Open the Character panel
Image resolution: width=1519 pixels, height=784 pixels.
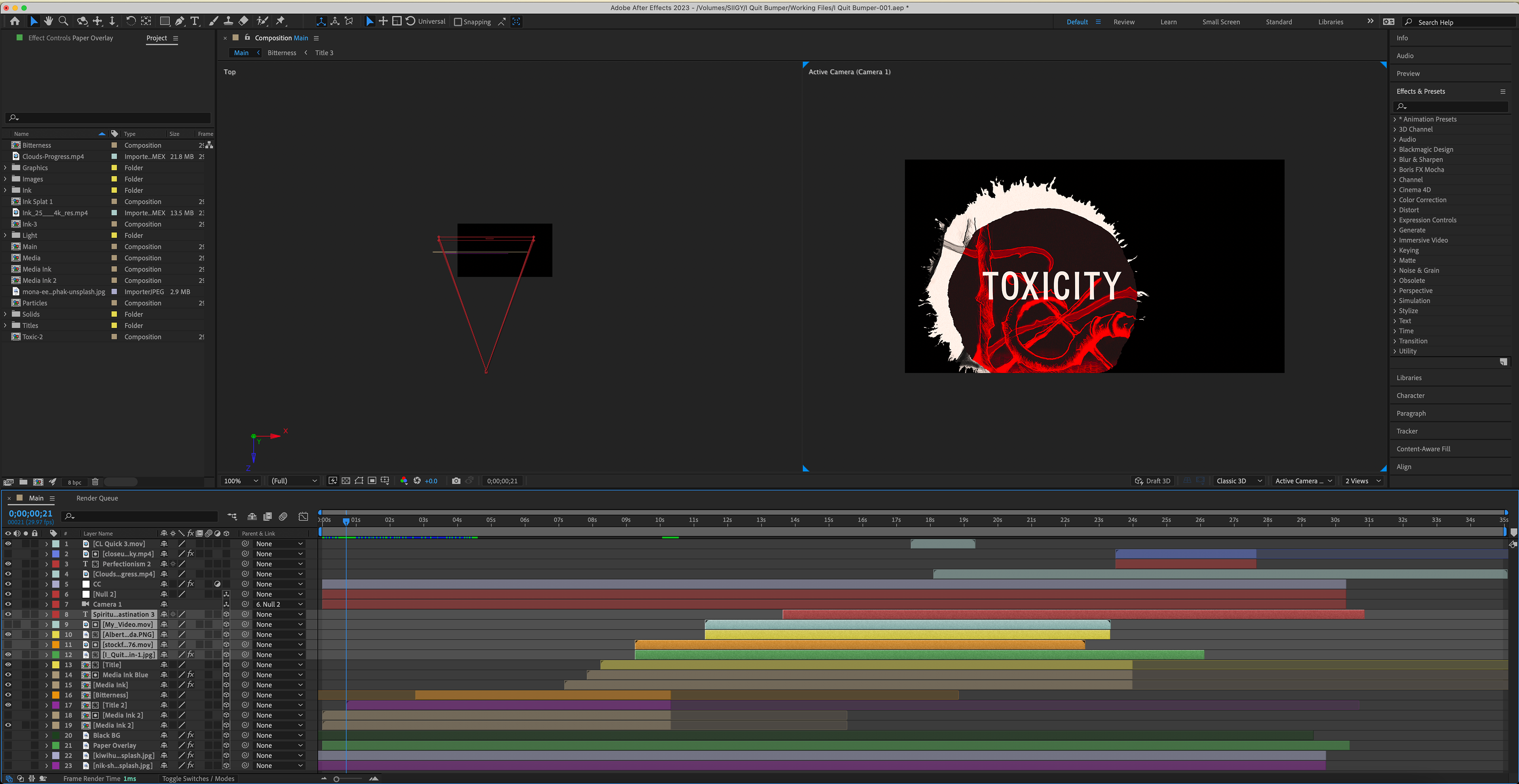tap(1411, 395)
